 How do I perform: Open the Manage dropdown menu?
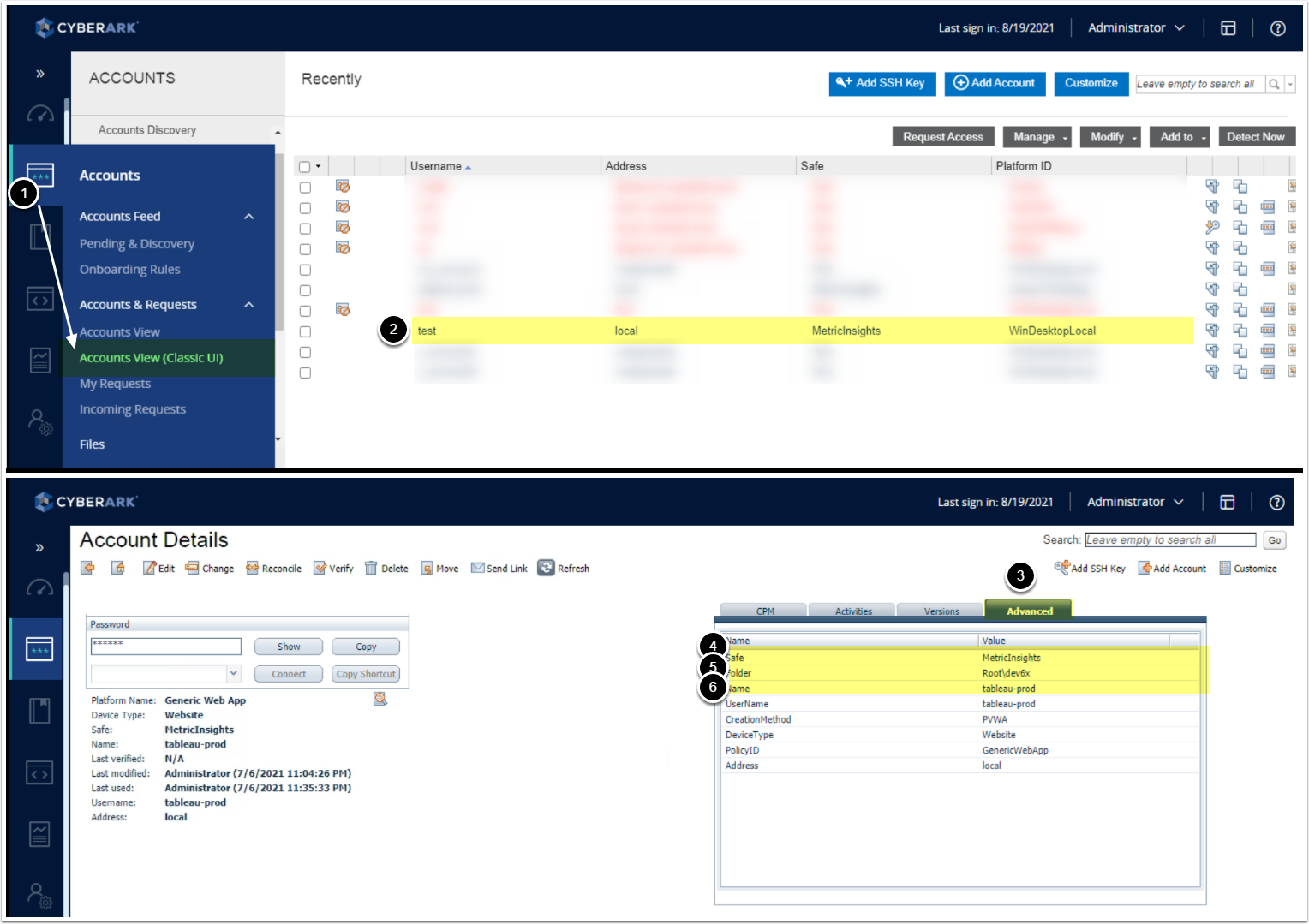(x=1036, y=137)
